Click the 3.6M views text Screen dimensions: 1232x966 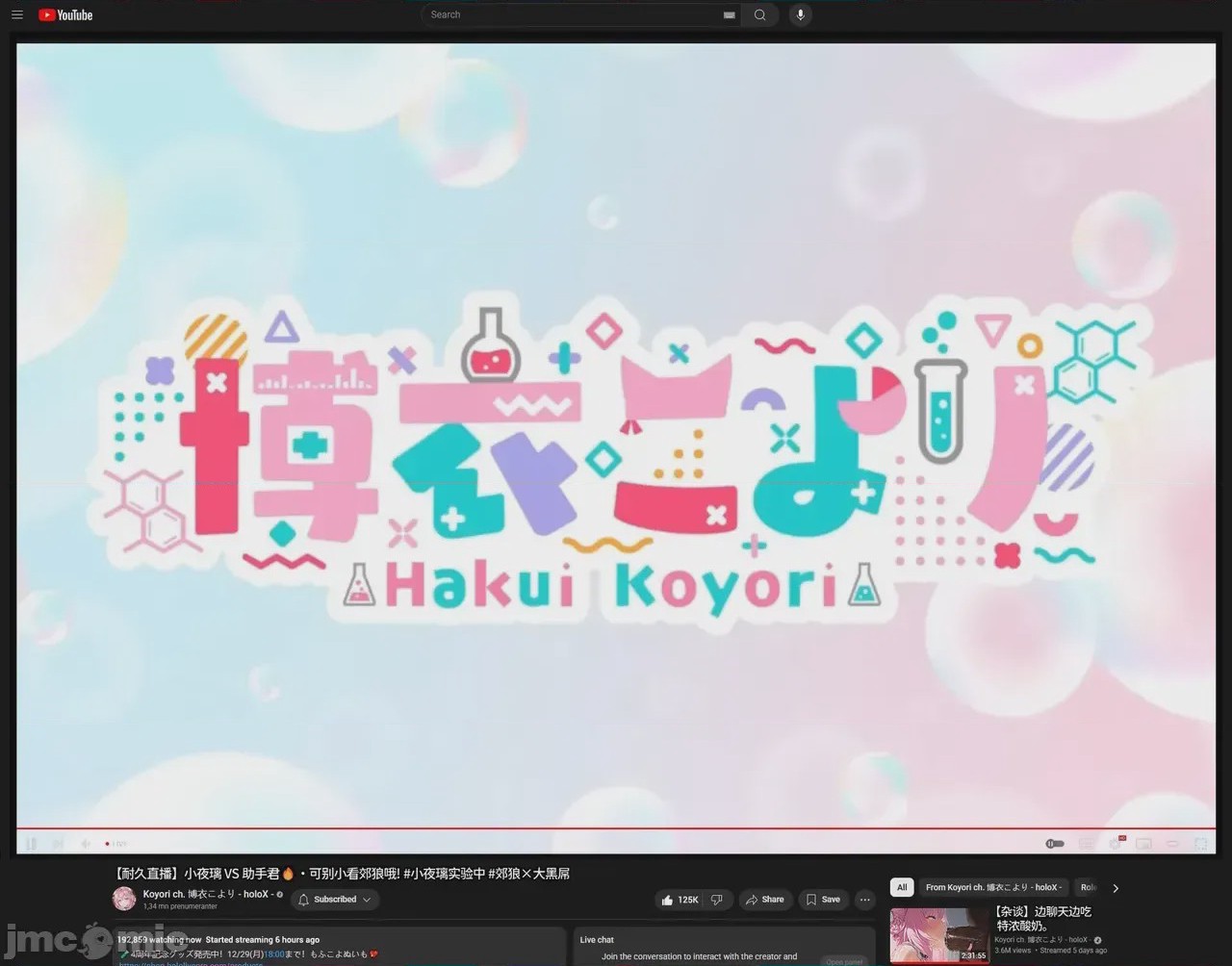1013,951
